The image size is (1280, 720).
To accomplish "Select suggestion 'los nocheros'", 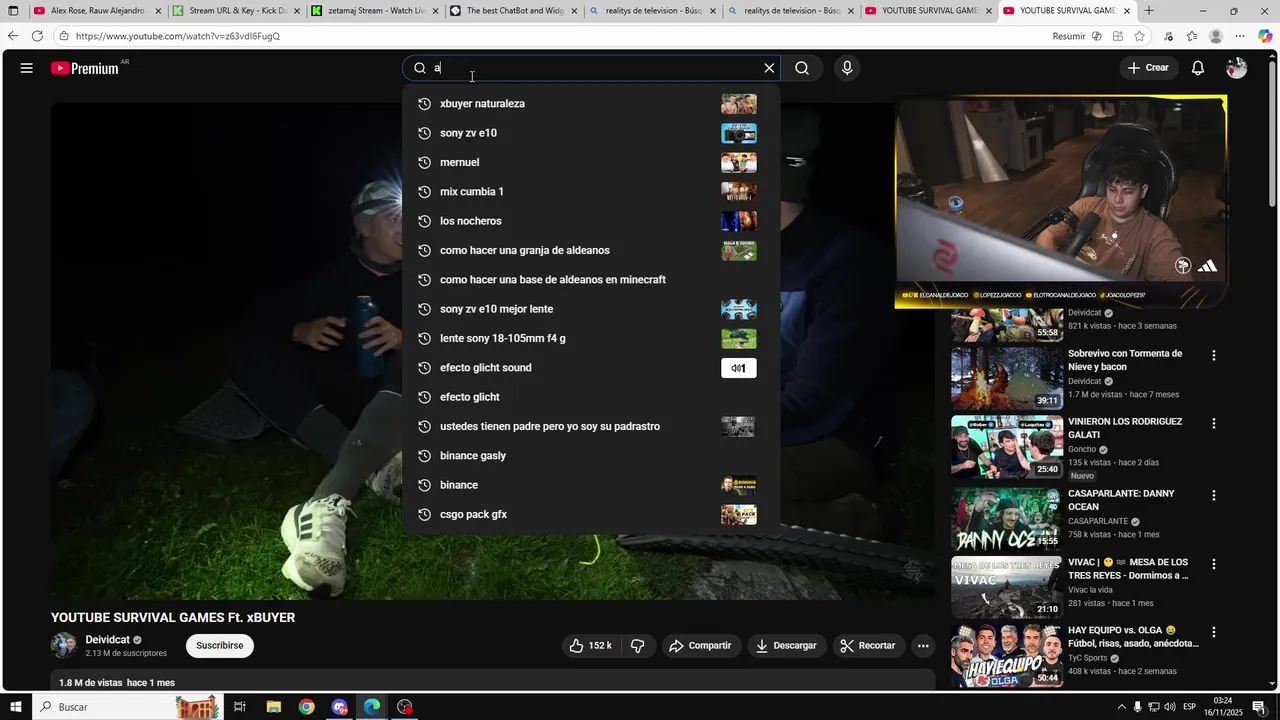I will [x=591, y=221].
